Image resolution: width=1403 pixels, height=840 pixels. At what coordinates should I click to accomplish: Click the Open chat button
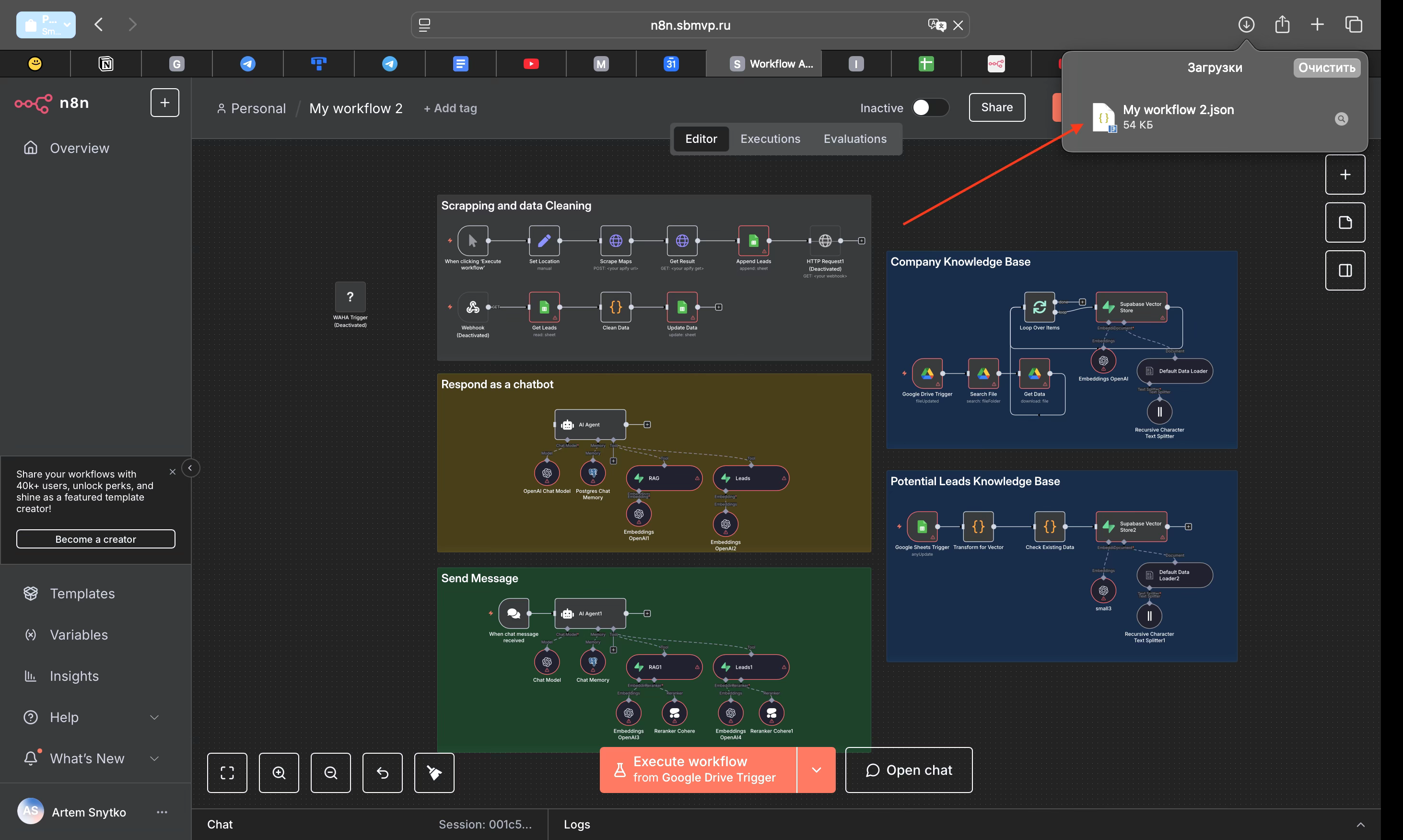pyautogui.click(x=908, y=770)
